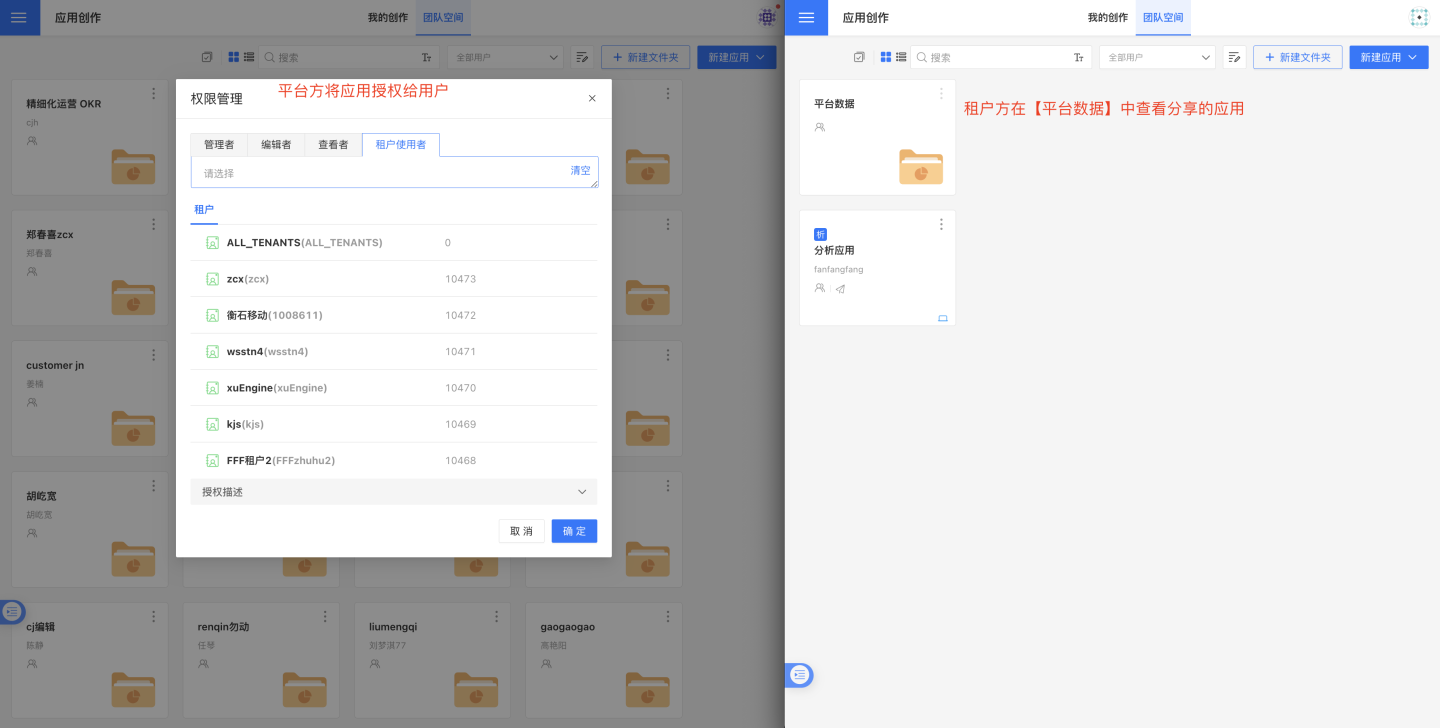Open the hamburger menu in the left window
This screenshot has height=728, width=1440.
[x=19, y=18]
